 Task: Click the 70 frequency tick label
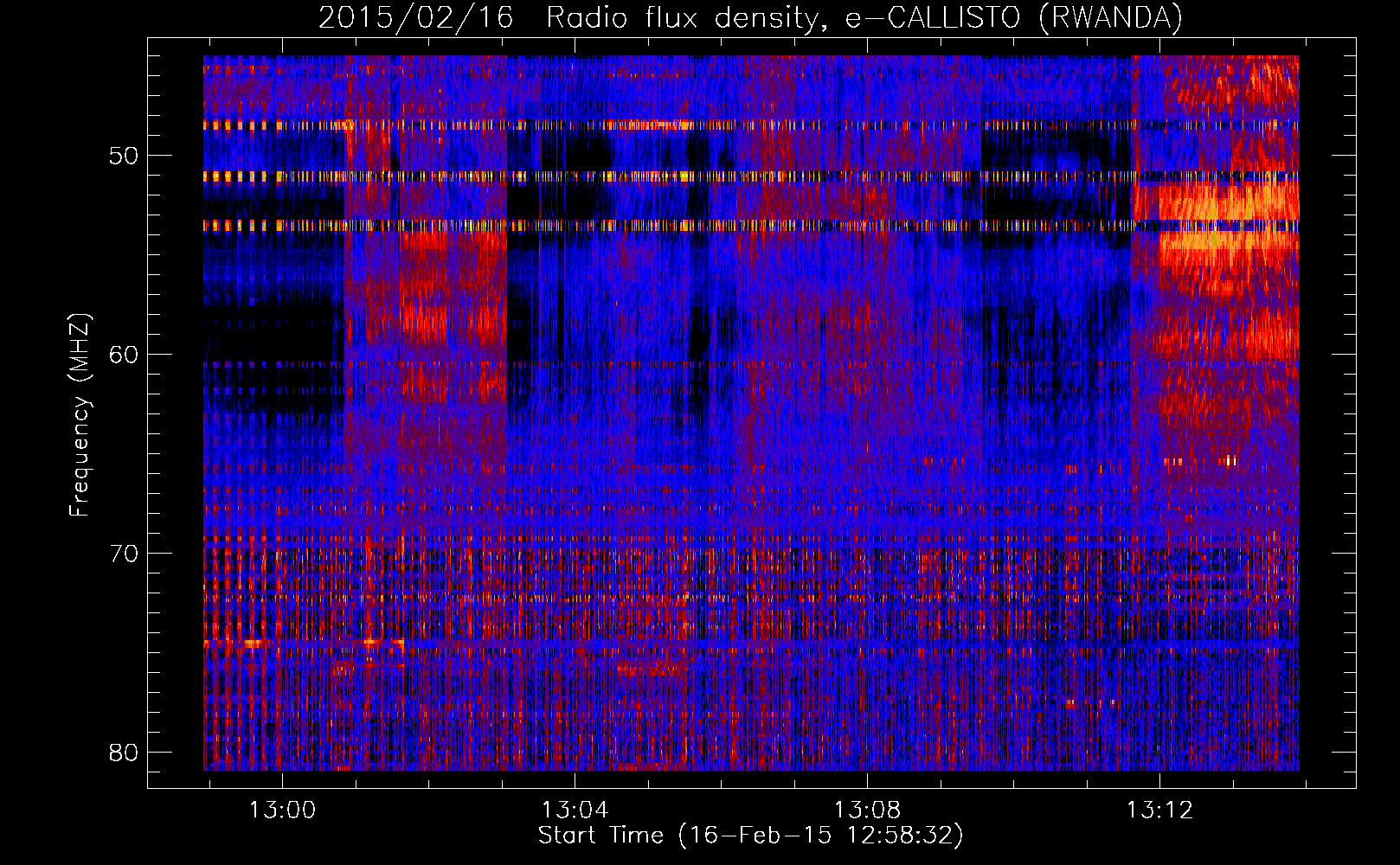[125, 554]
